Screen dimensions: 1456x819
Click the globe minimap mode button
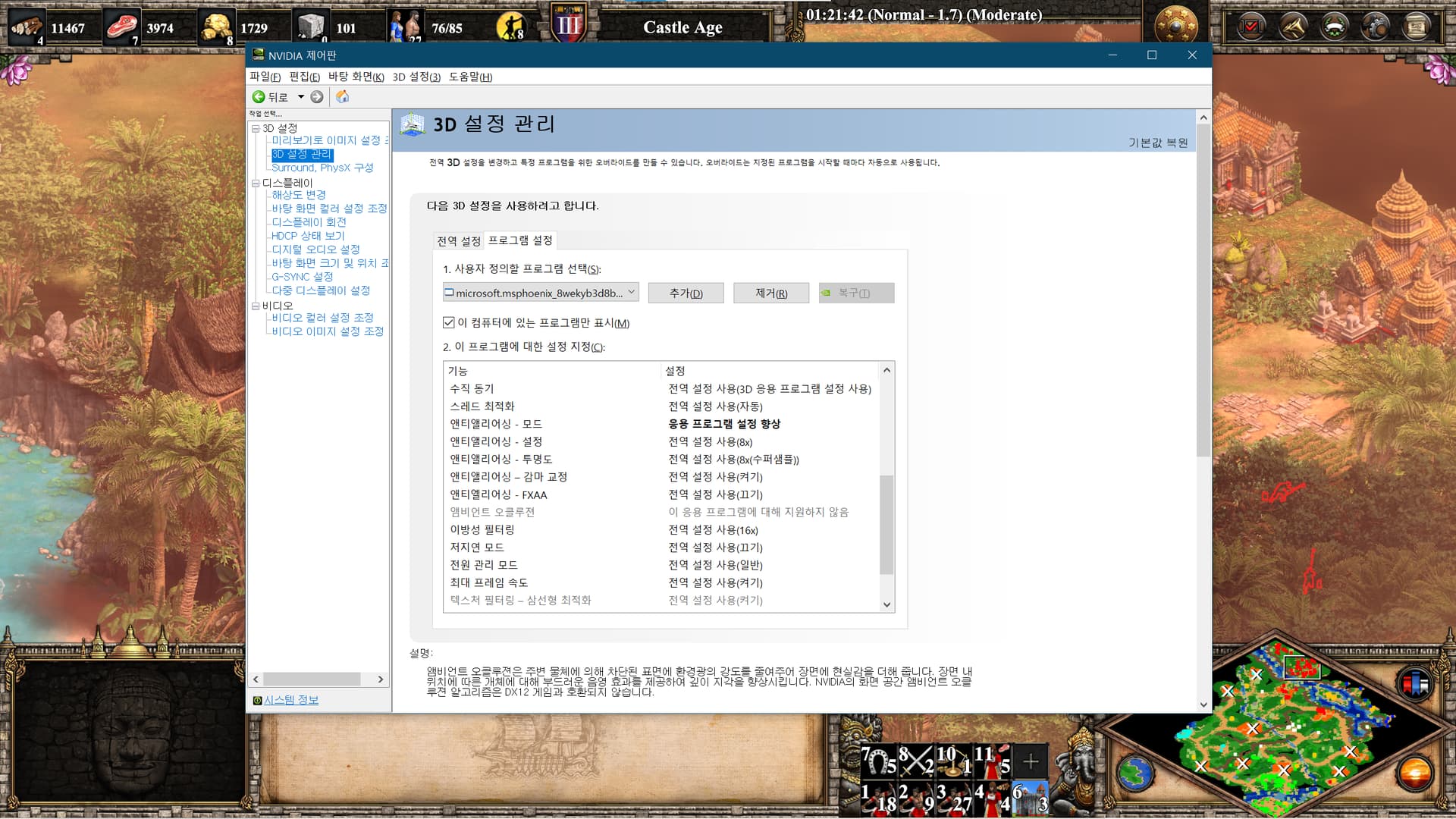click(1135, 774)
